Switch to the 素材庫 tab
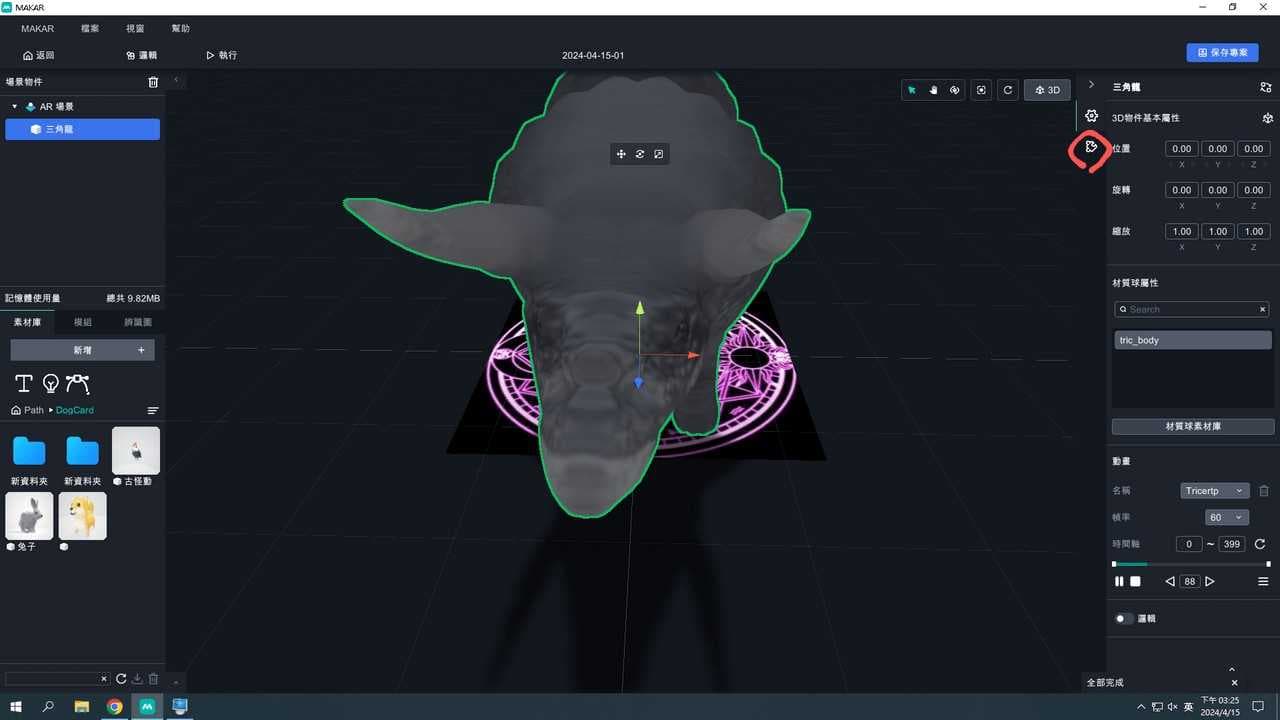Viewport: 1280px width, 720px height. [27, 322]
